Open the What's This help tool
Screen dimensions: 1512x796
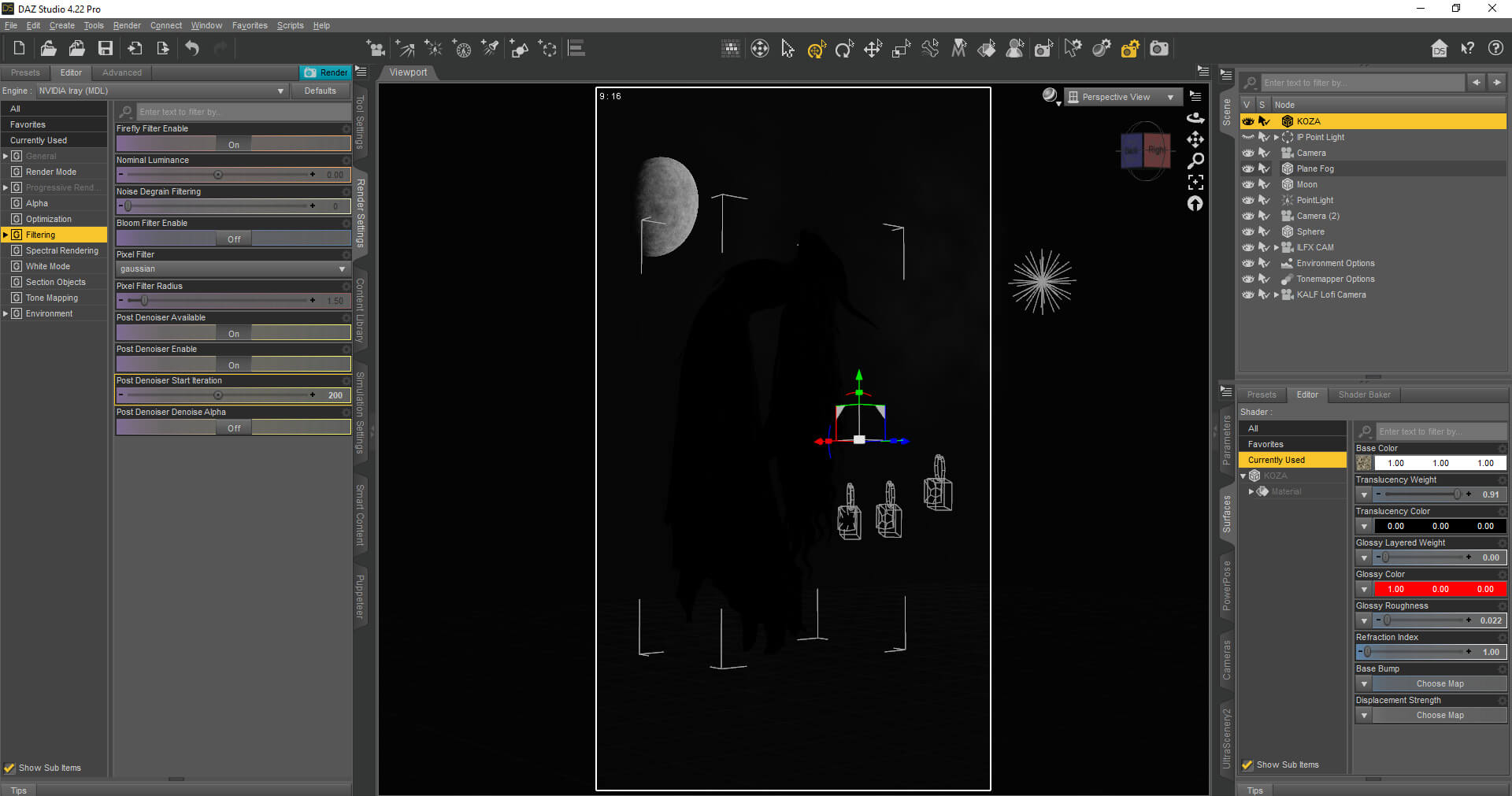pos(1467,49)
